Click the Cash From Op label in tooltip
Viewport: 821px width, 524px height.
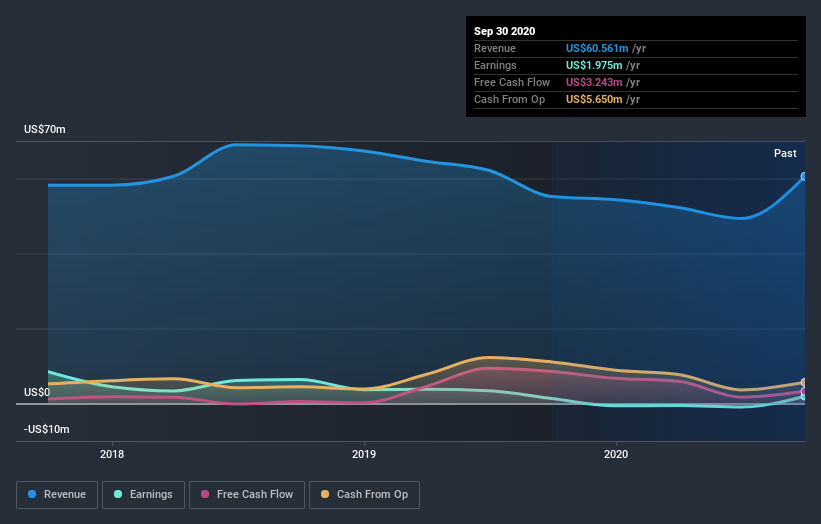(x=509, y=99)
